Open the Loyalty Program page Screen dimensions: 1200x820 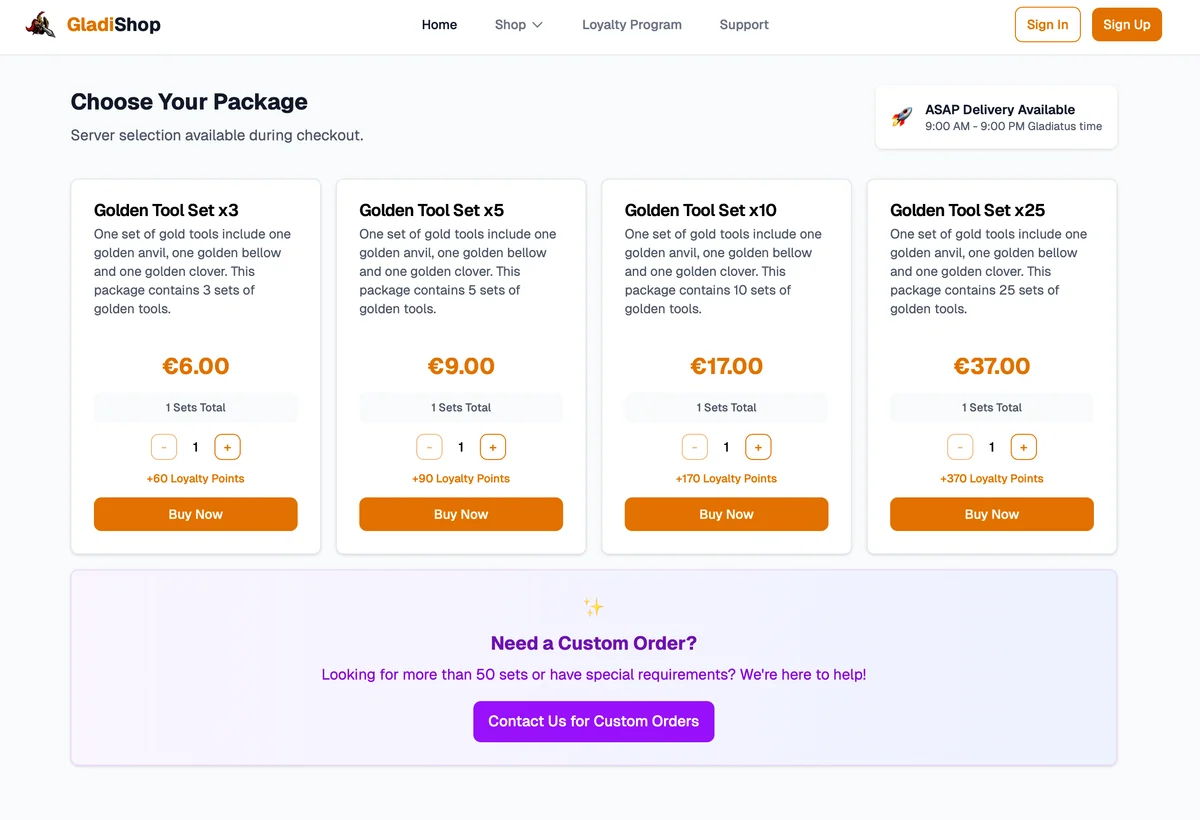coord(632,25)
